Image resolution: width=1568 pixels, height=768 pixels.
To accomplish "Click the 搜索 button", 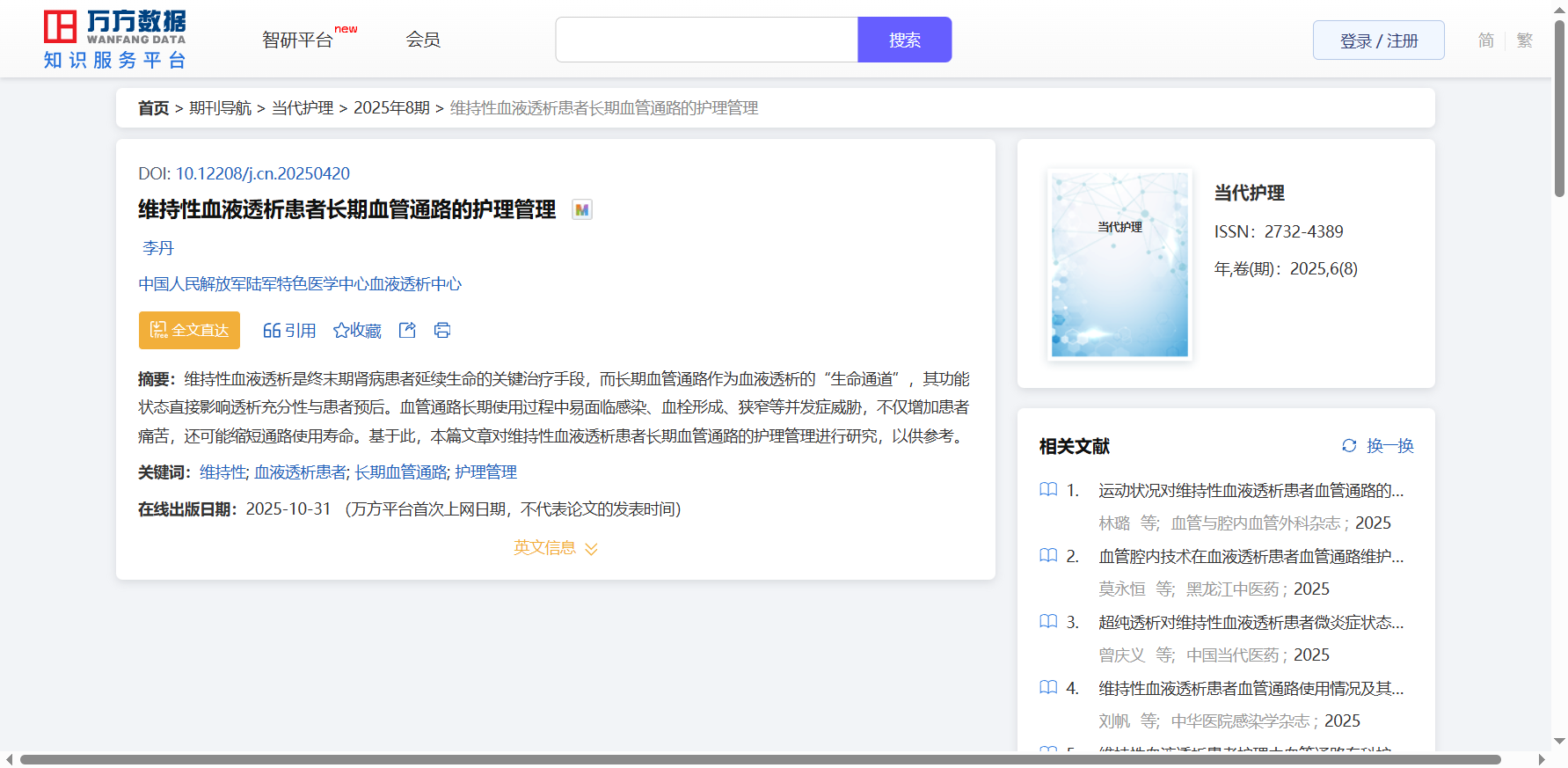I will [904, 40].
